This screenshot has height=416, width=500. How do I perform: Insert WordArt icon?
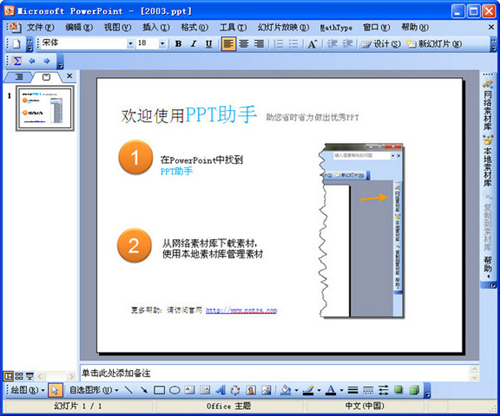[x=220, y=390]
